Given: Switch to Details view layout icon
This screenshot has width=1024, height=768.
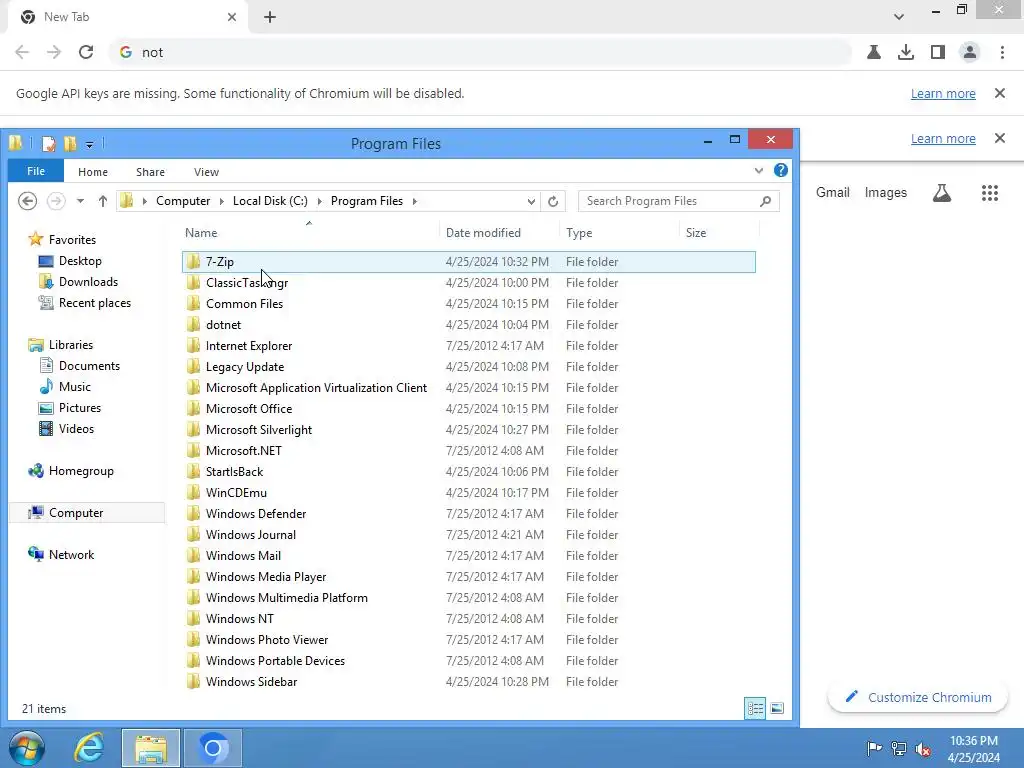Looking at the screenshot, I should [x=756, y=709].
